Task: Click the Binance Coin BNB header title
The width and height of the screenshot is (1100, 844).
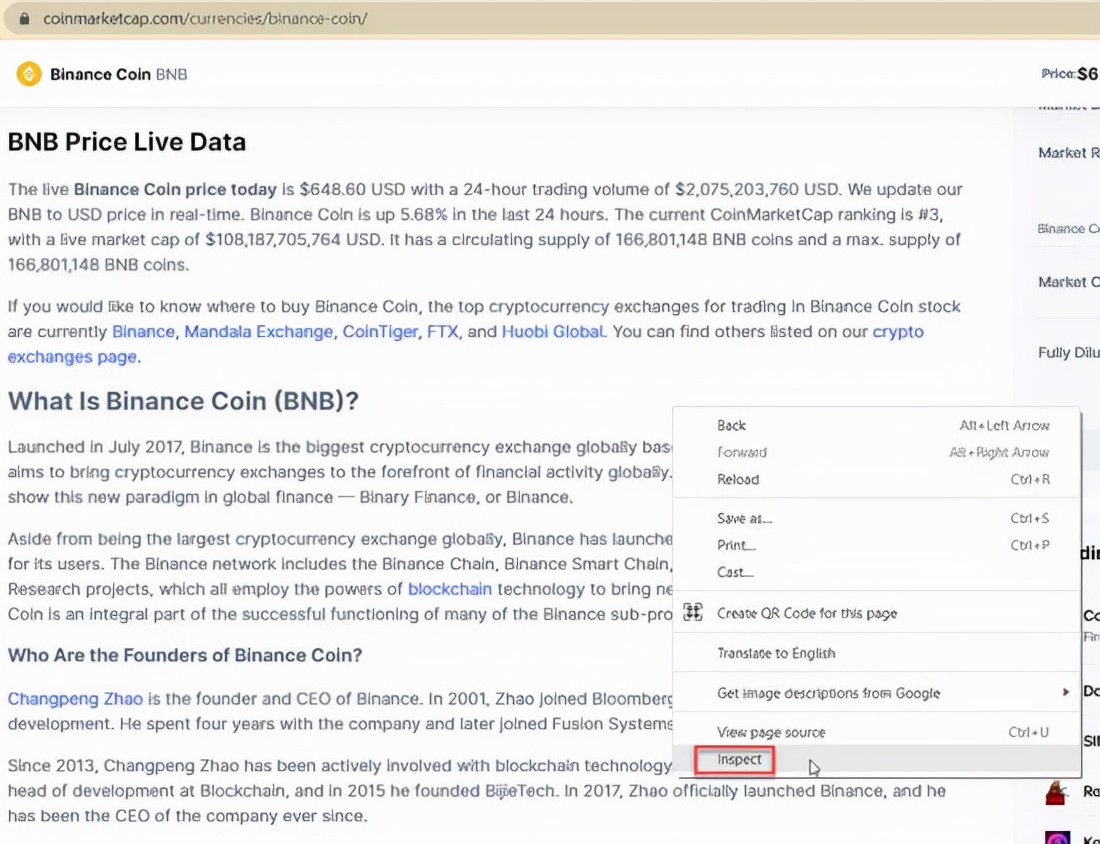Action: pos(119,74)
